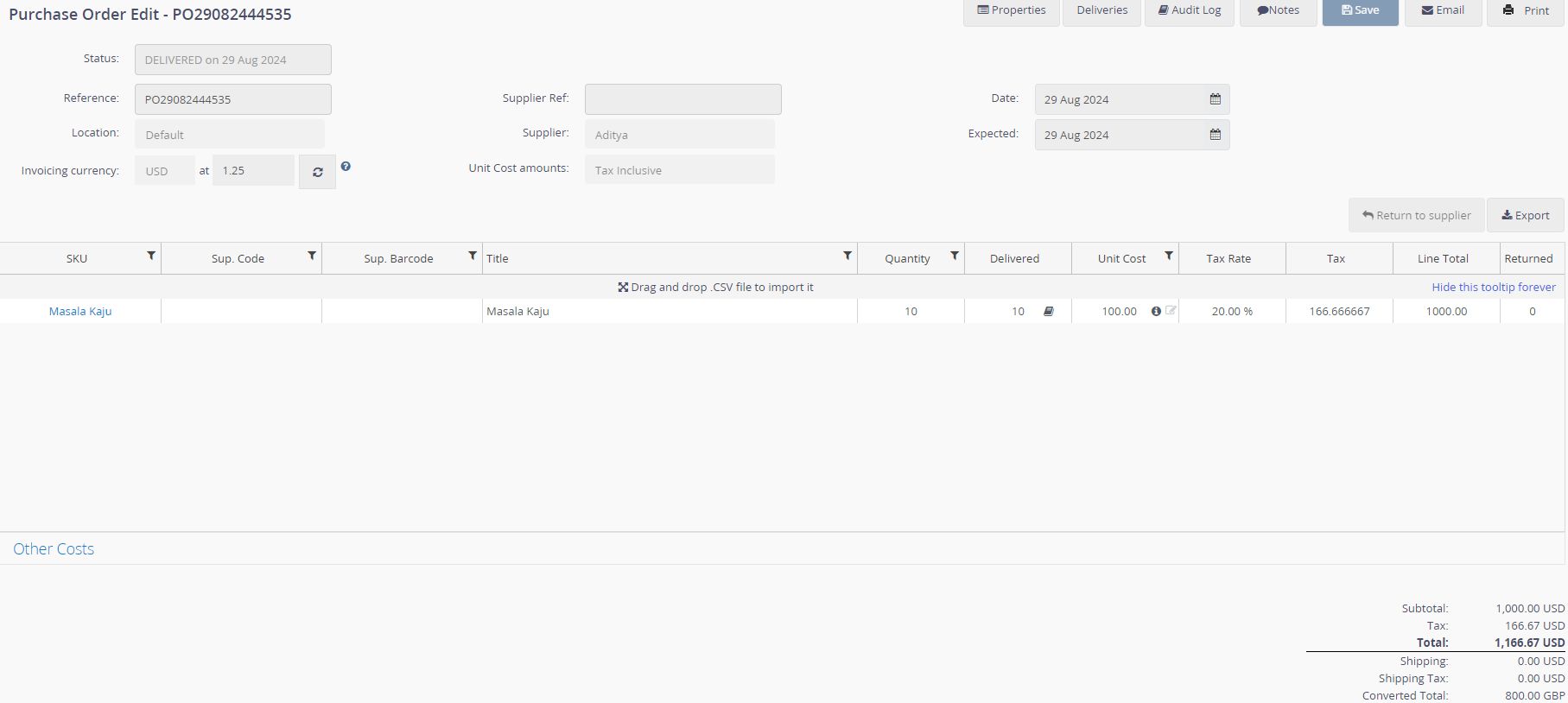
Task: Open the SKU column filter
Action: (151, 256)
